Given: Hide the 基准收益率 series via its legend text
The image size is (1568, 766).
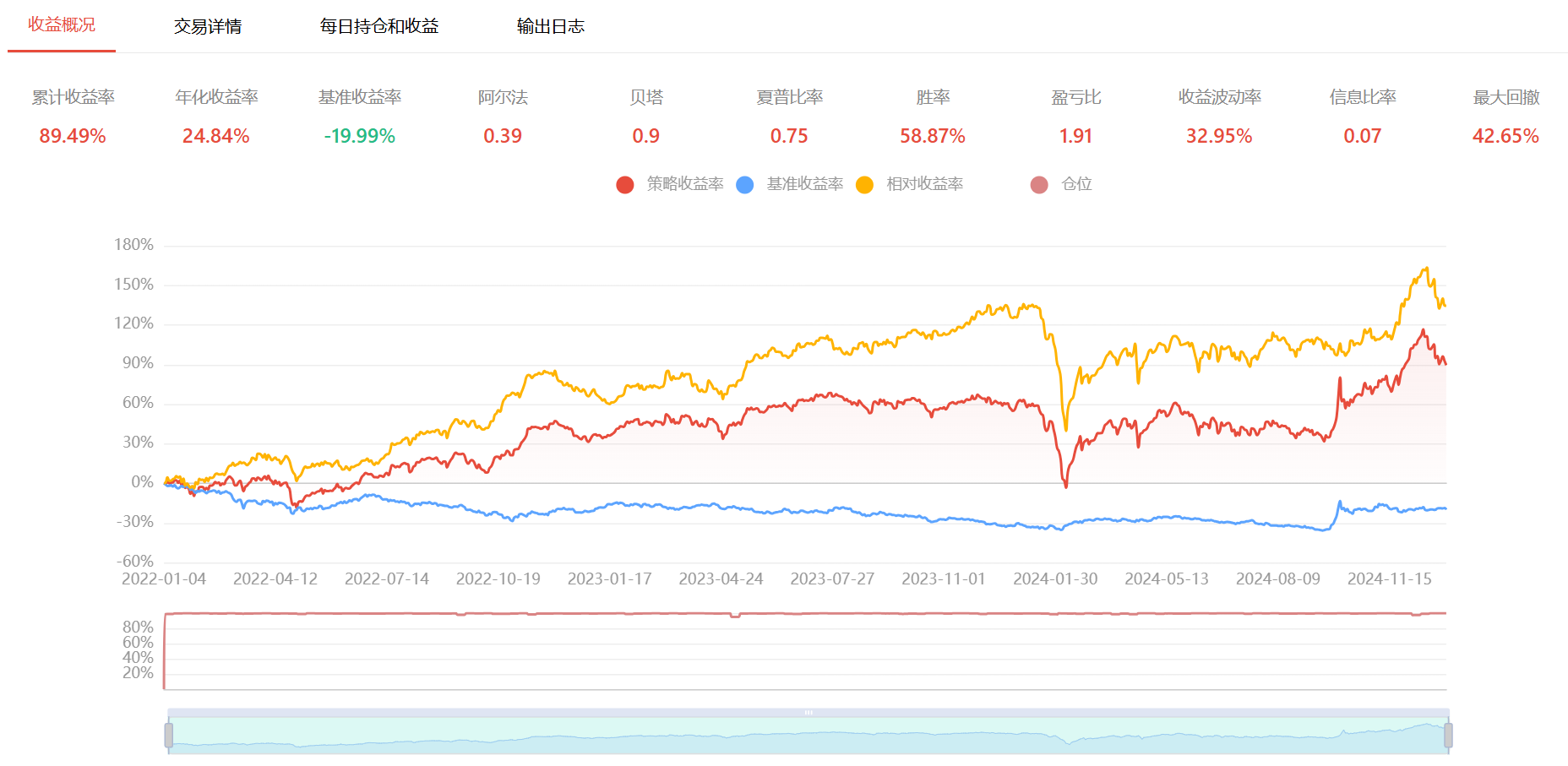Looking at the screenshot, I should pos(804,184).
